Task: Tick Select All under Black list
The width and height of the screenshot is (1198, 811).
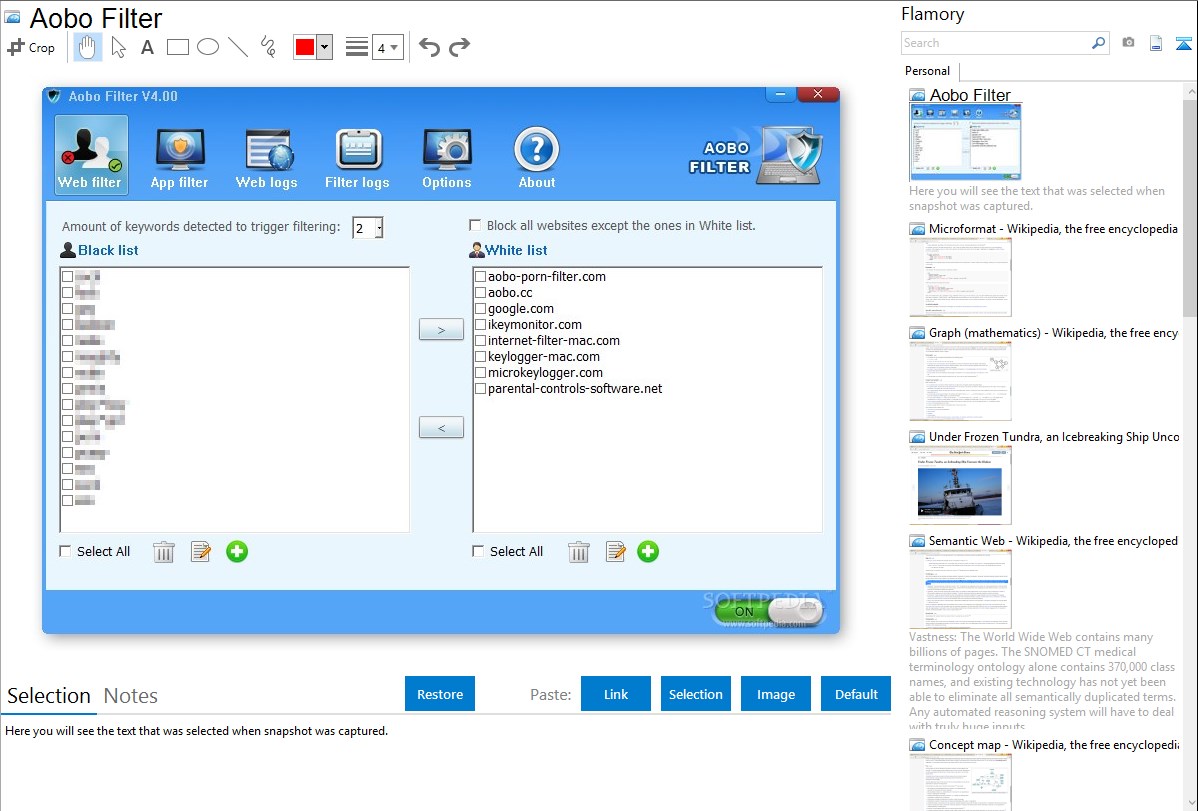Action: click(x=66, y=551)
